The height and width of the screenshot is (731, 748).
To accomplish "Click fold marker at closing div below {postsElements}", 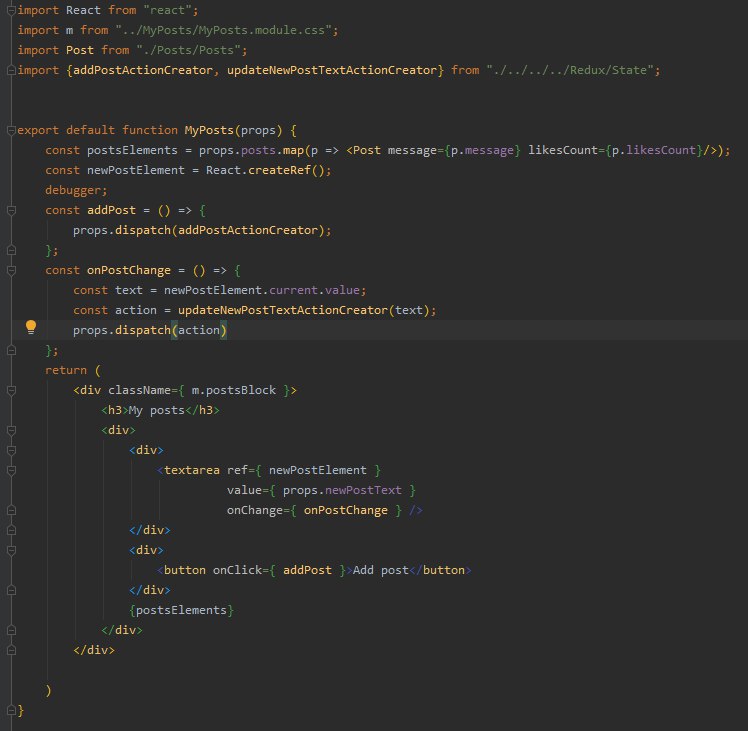I will [x=11, y=630].
